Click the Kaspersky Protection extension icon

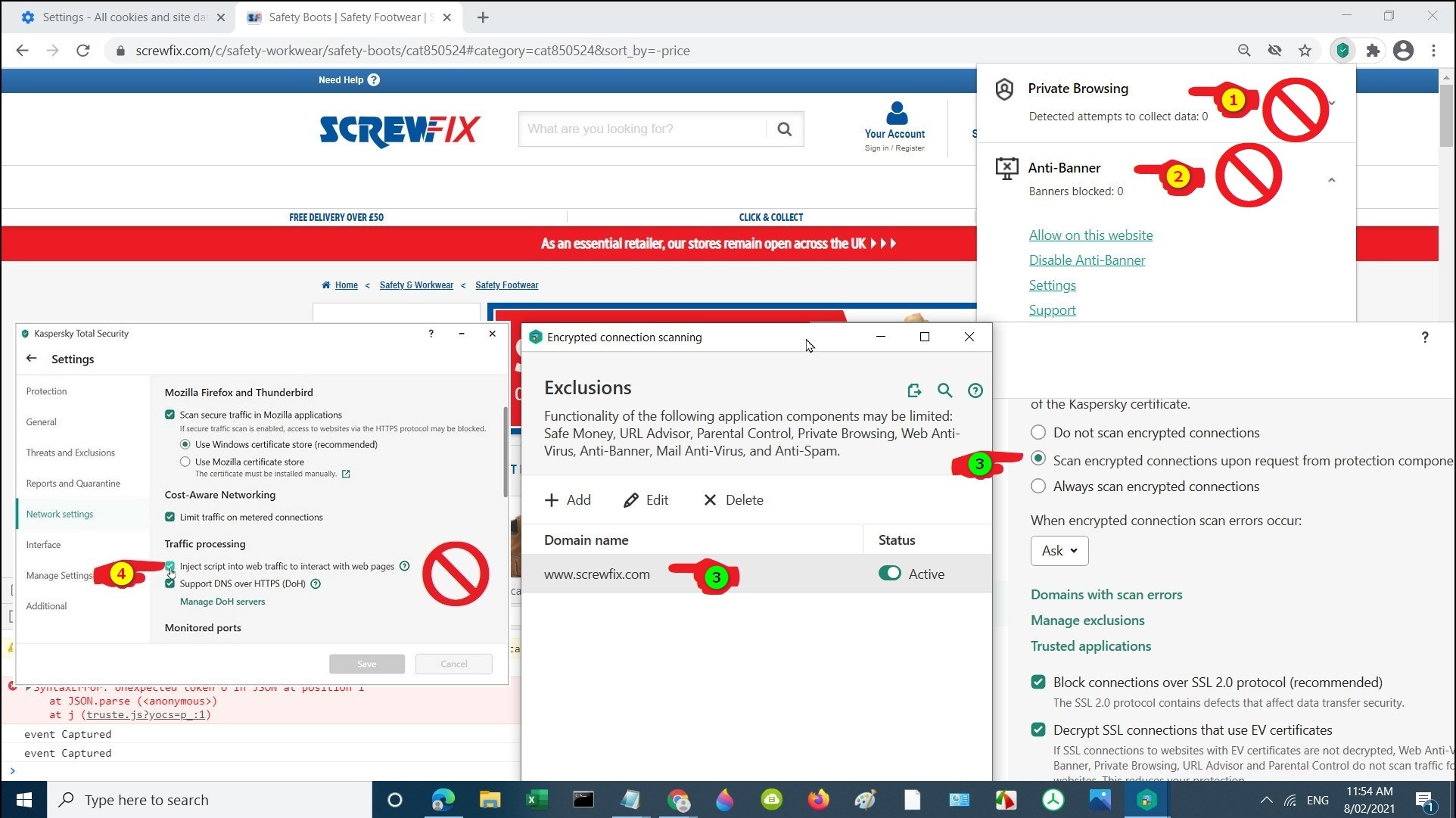coord(1342,51)
